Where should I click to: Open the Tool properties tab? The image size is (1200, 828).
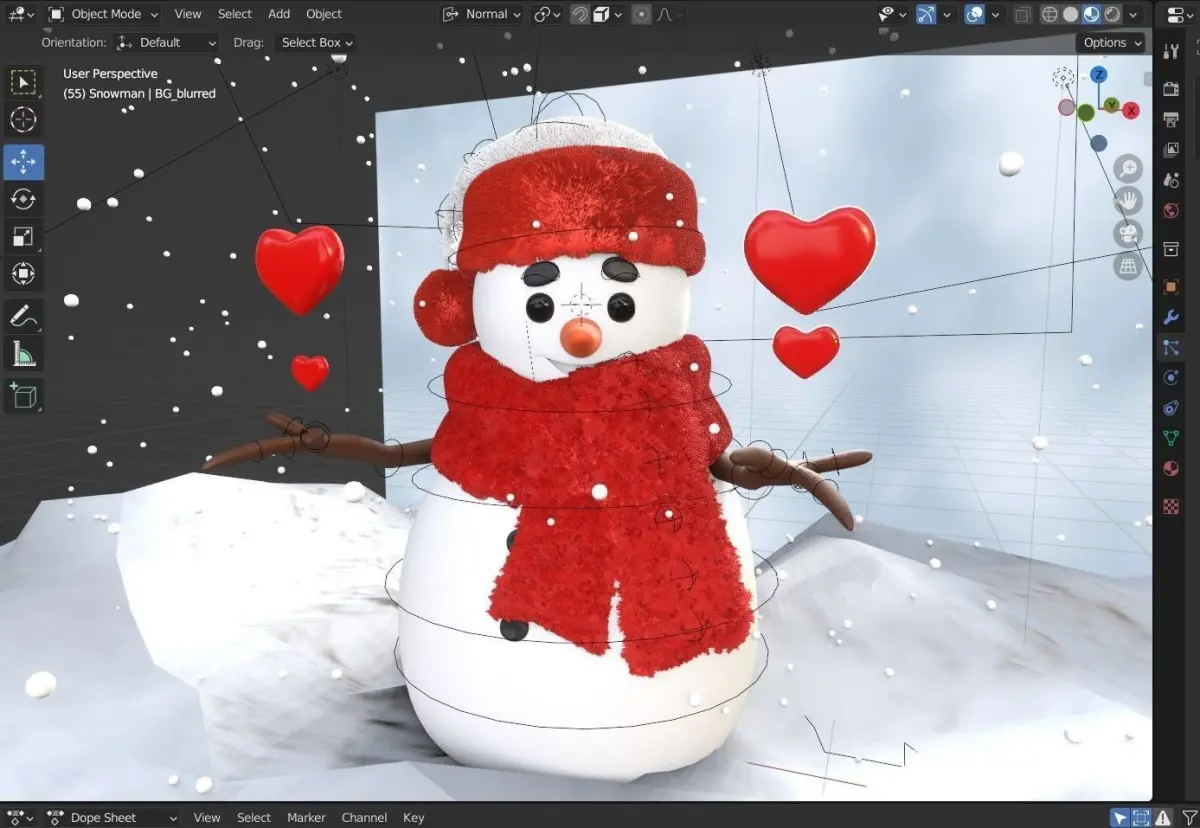click(x=1171, y=50)
